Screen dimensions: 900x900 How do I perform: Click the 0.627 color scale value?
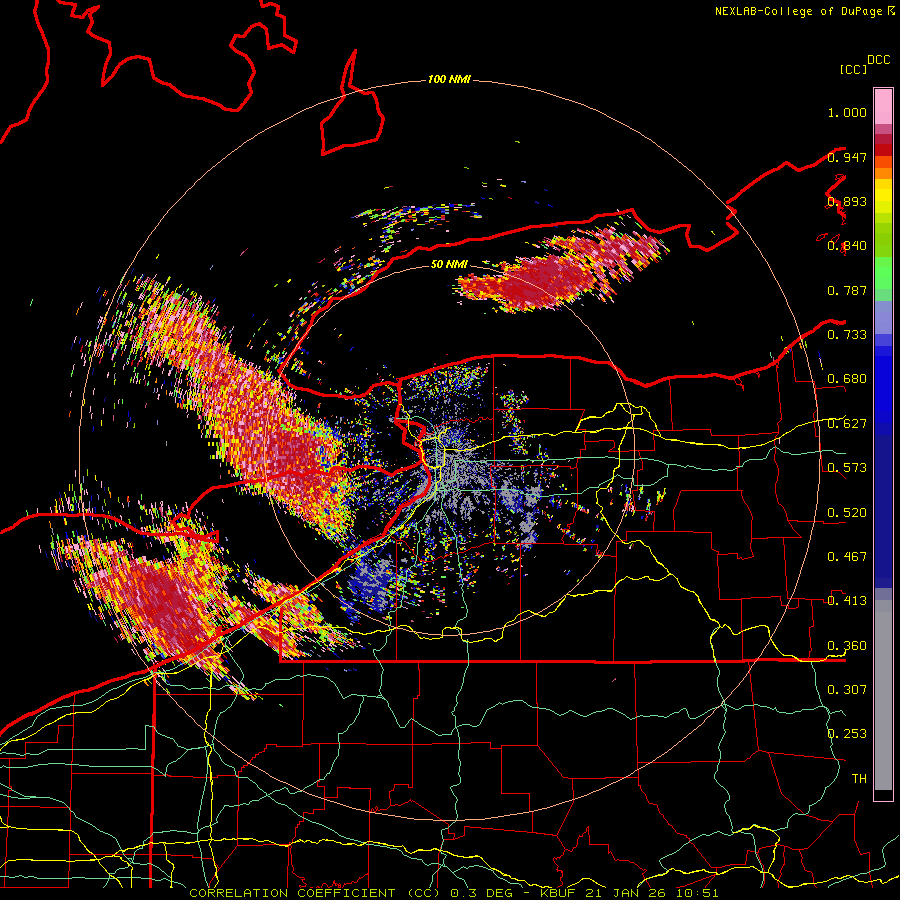point(847,424)
